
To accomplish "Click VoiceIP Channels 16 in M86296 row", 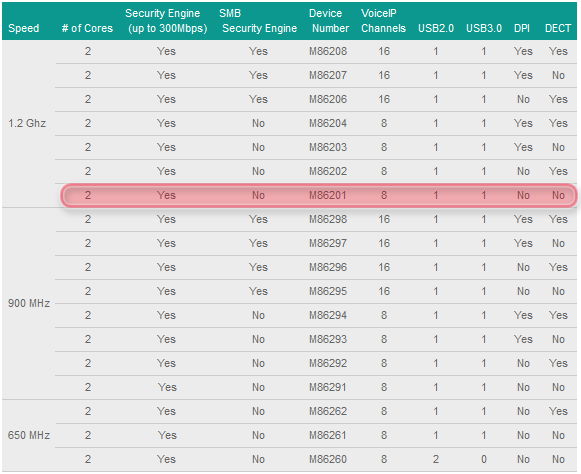I will point(384,267).
